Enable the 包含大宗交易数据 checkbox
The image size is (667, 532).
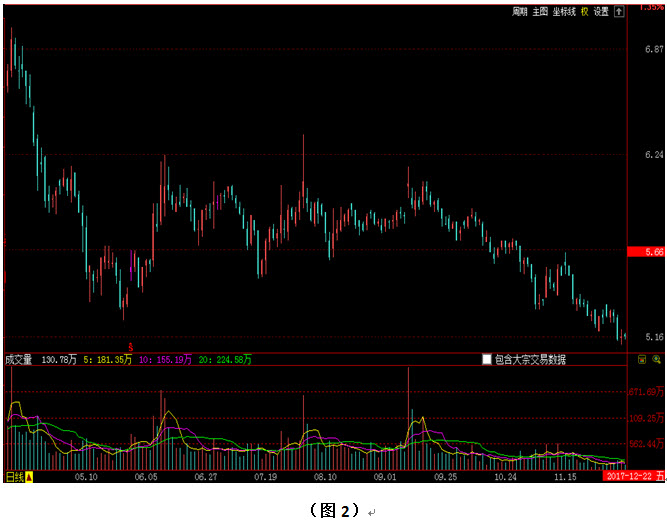point(487,359)
